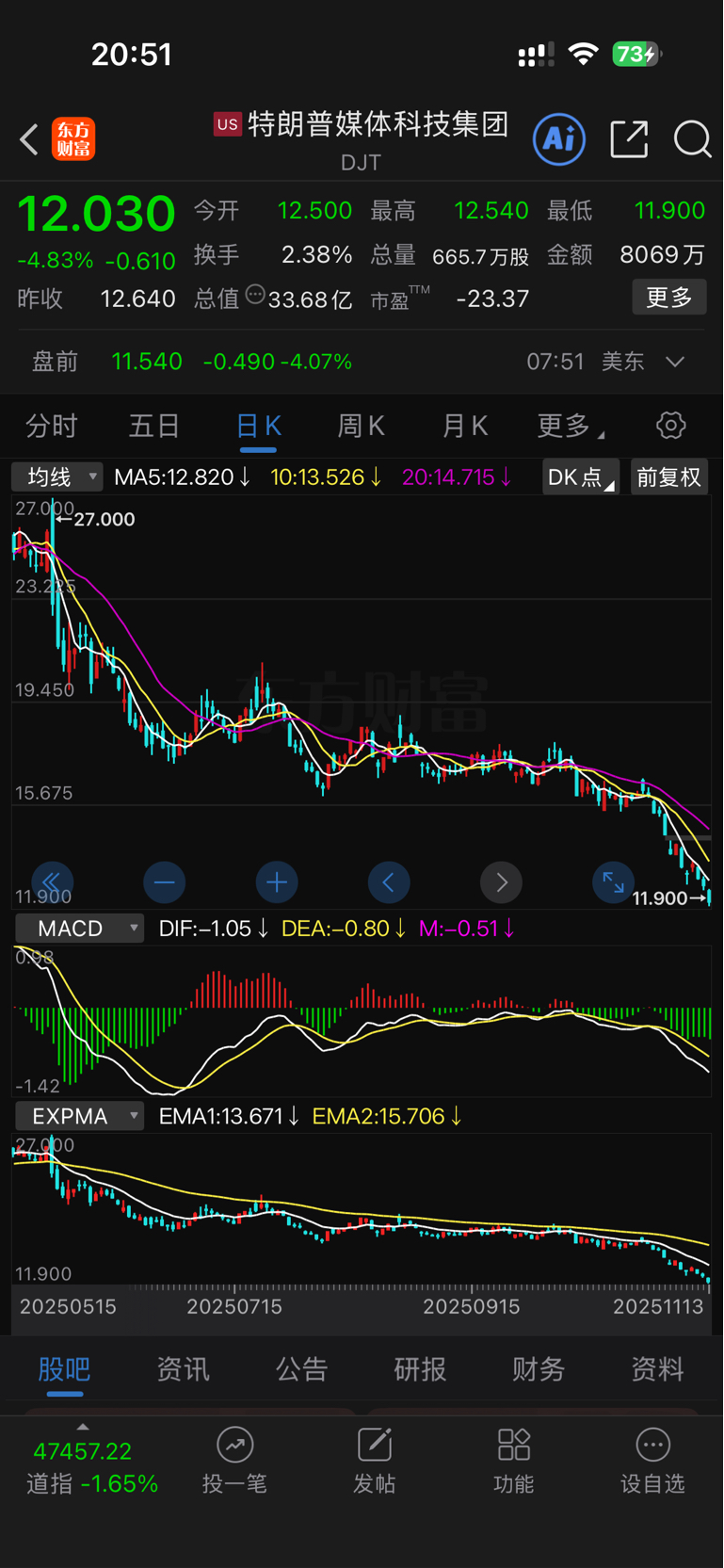Open the 资料 tab
The height and width of the screenshot is (1568, 724).
657,1369
